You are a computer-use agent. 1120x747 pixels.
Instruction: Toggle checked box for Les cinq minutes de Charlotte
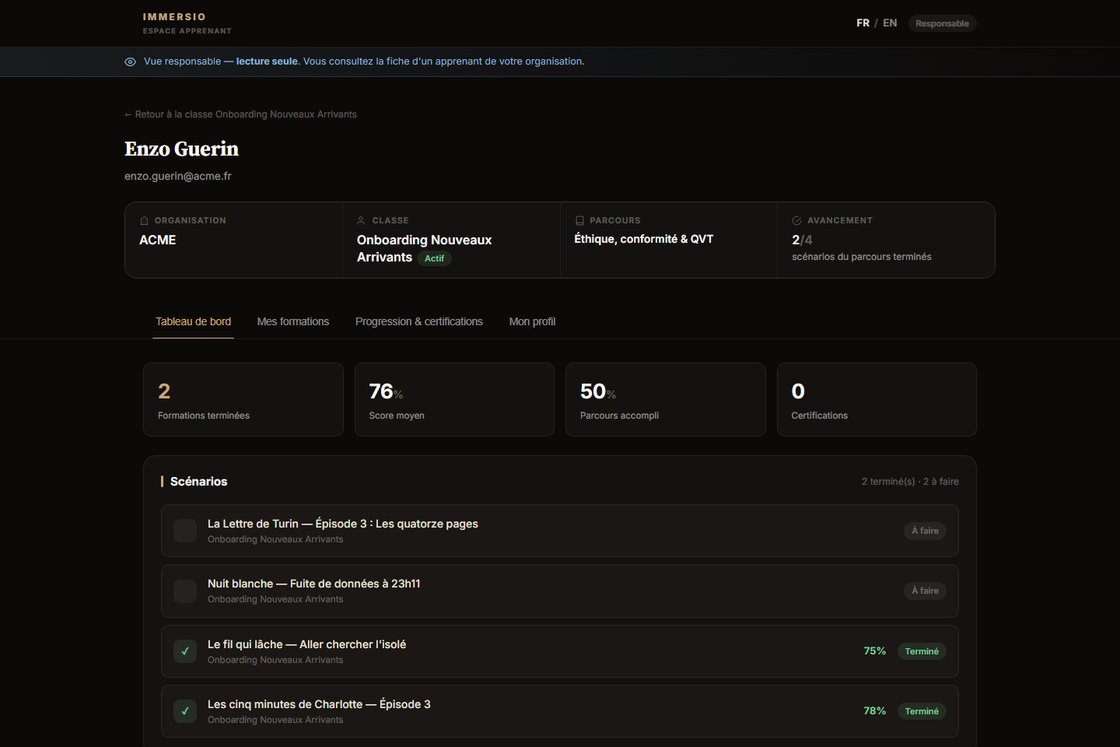[x=185, y=711]
